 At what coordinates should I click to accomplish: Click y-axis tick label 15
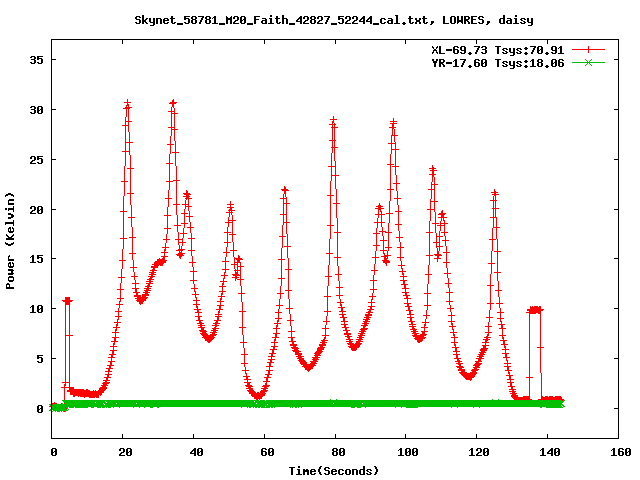(x=36, y=259)
